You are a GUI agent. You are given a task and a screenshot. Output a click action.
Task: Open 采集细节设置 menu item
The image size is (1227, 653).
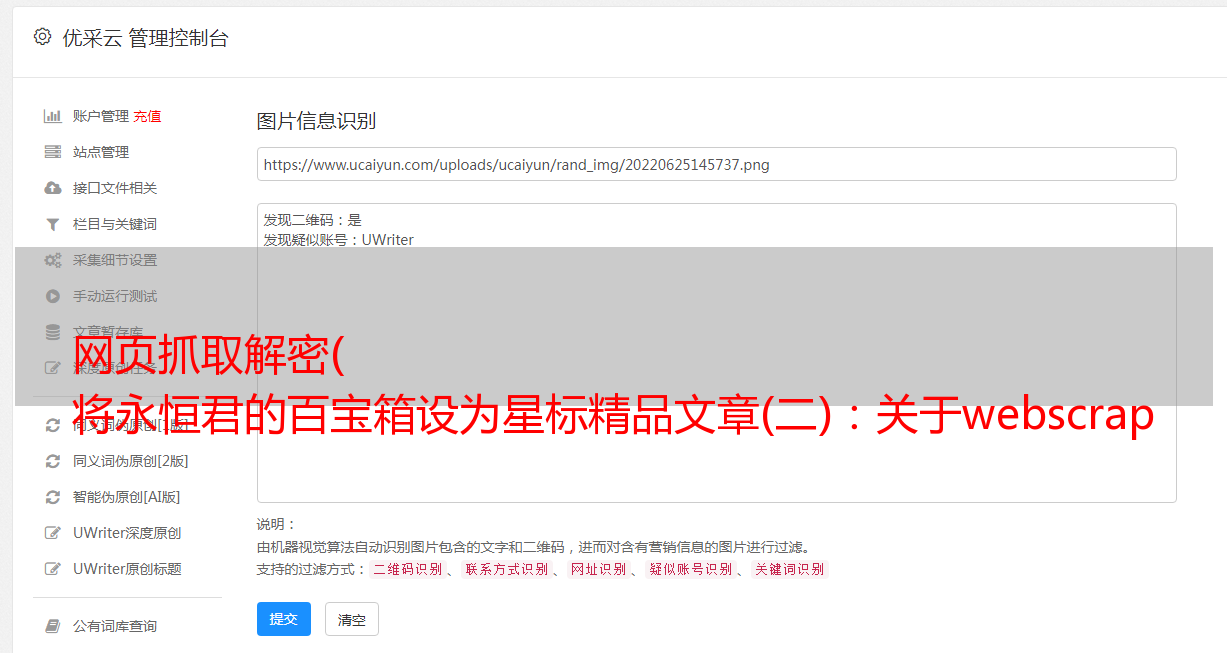coord(115,260)
